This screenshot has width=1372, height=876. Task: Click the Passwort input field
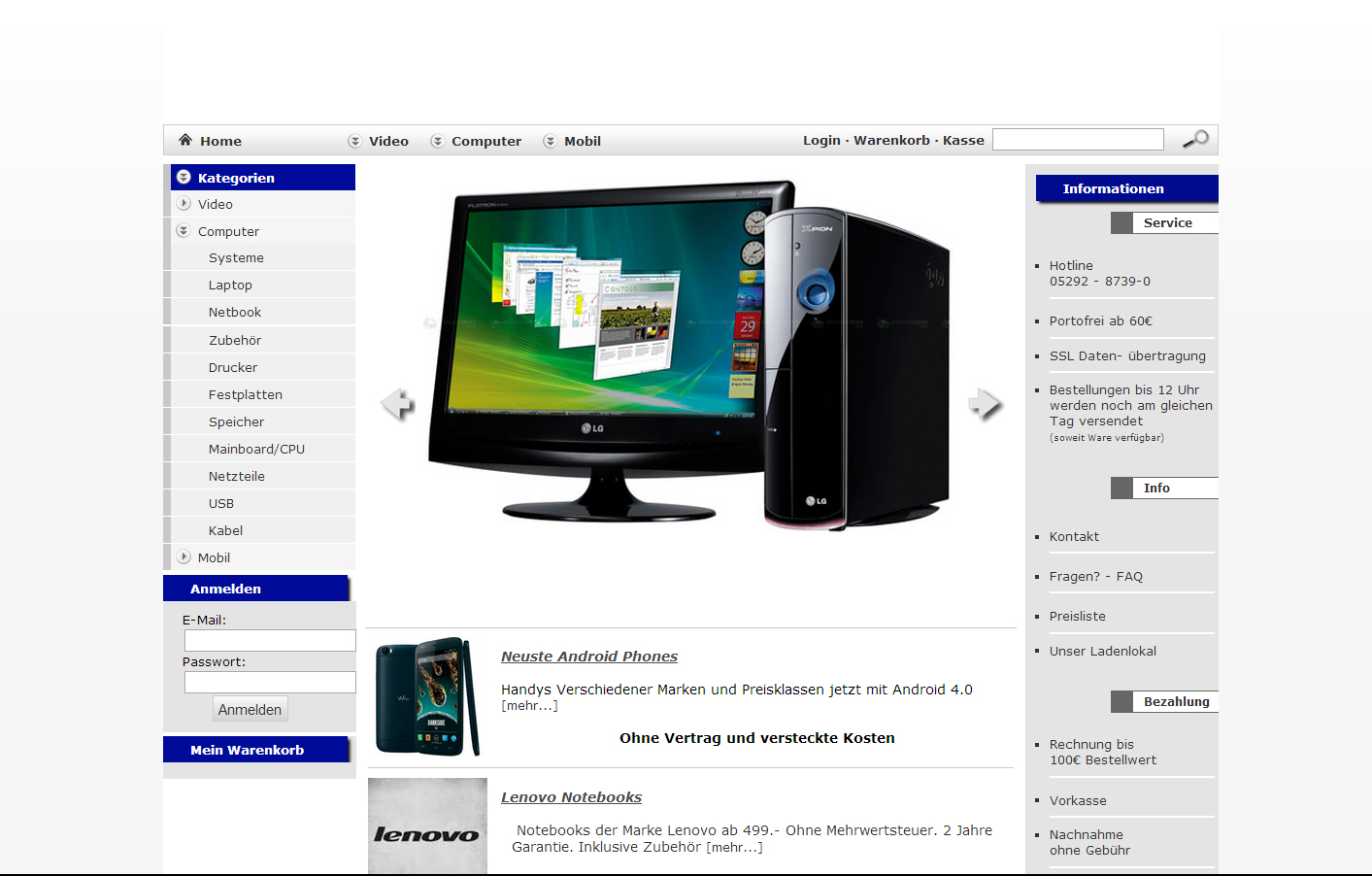point(270,683)
